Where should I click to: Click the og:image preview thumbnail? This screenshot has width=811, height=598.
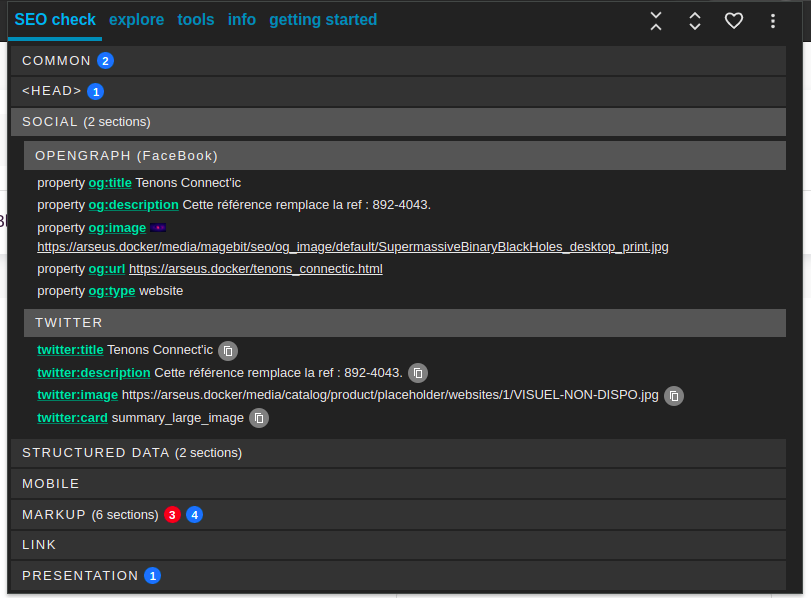click(x=159, y=227)
